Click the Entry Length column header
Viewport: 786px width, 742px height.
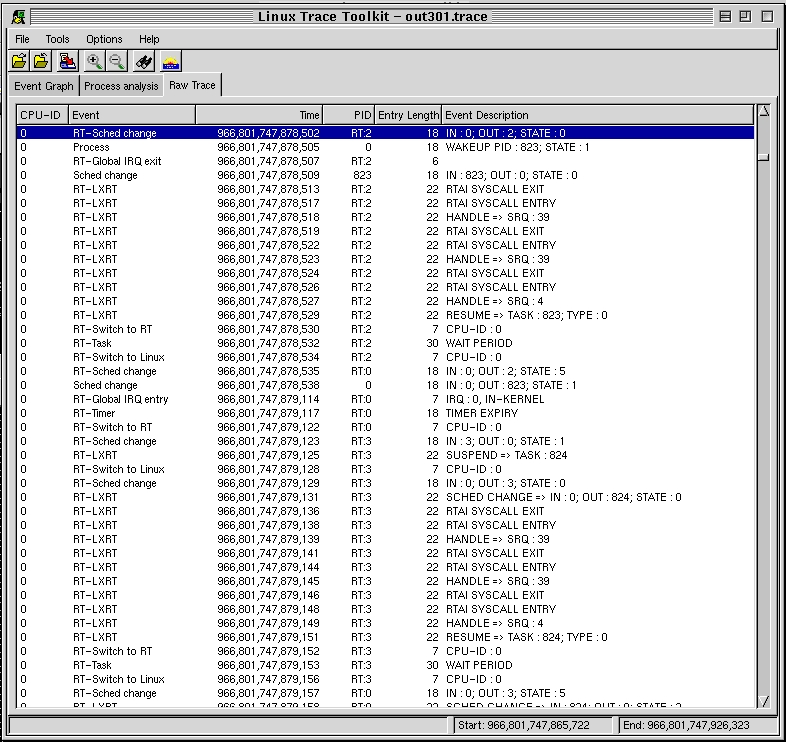coord(408,115)
